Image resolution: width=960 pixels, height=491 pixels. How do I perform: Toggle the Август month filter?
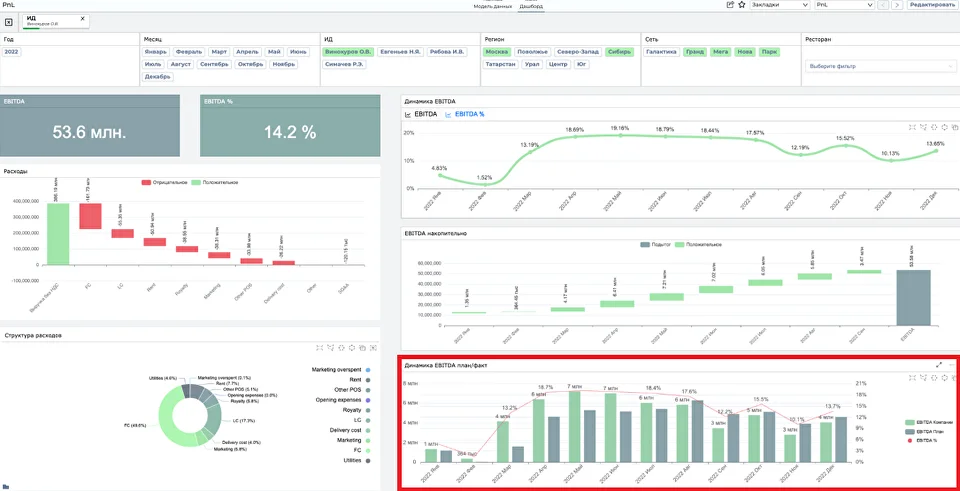[x=181, y=64]
